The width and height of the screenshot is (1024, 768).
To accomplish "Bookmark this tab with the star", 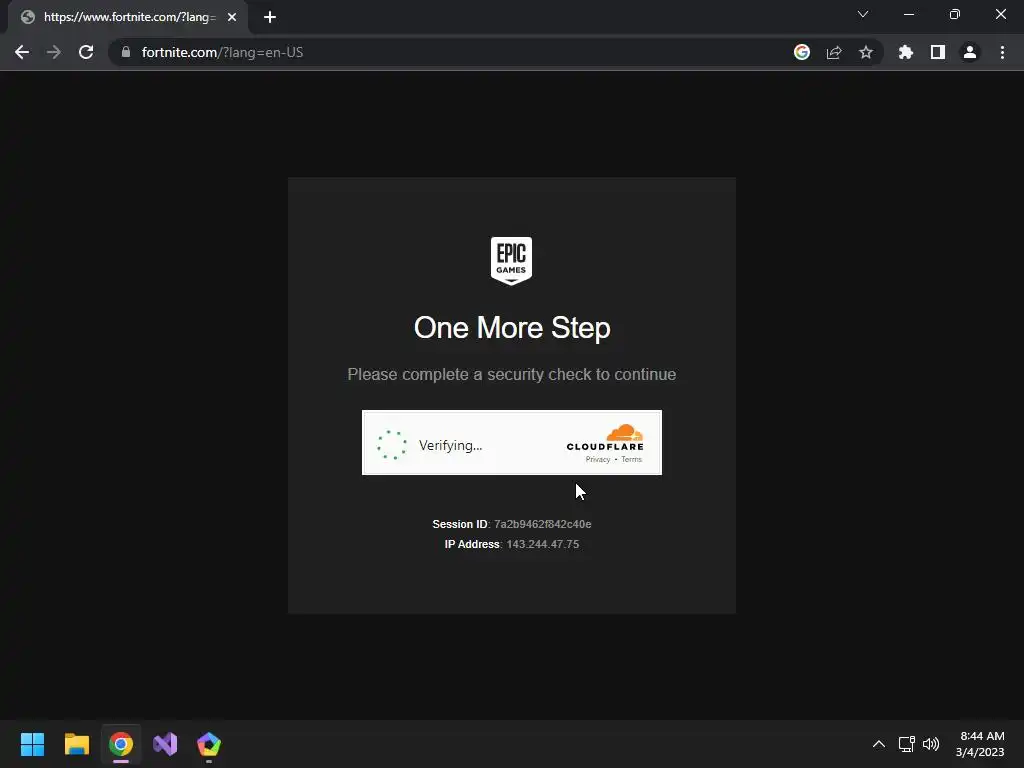I will pyautogui.click(x=866, y=52).
